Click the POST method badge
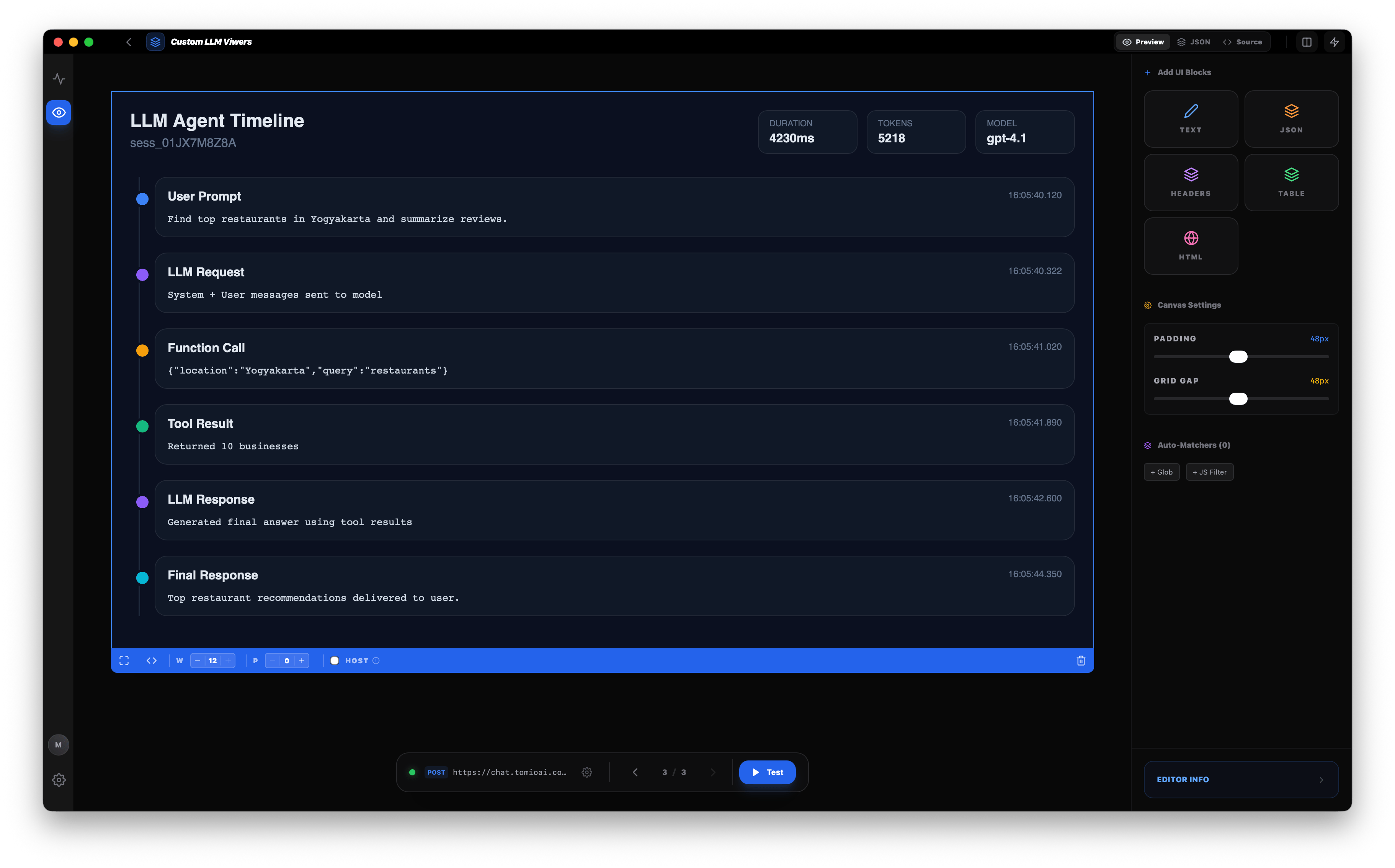 tap(436, 772)
